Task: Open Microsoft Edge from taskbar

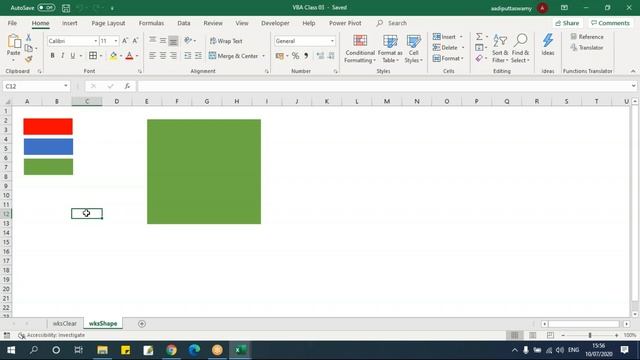Action: click(x=194, y=350)
